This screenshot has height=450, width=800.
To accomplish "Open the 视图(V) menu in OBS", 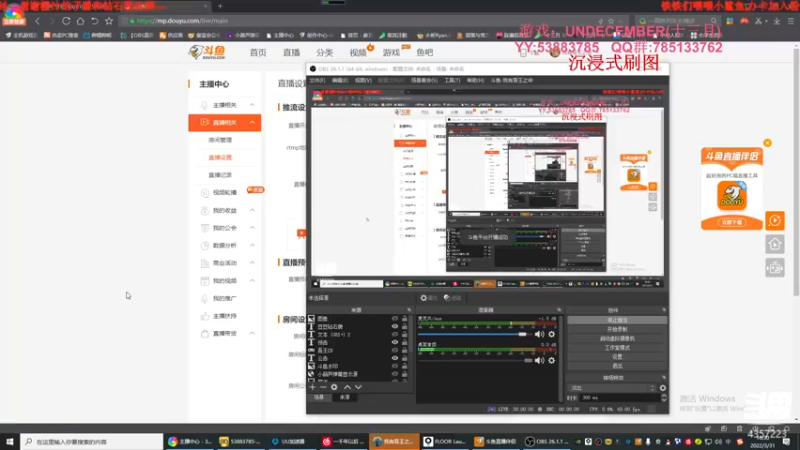I will click(363, 81).
